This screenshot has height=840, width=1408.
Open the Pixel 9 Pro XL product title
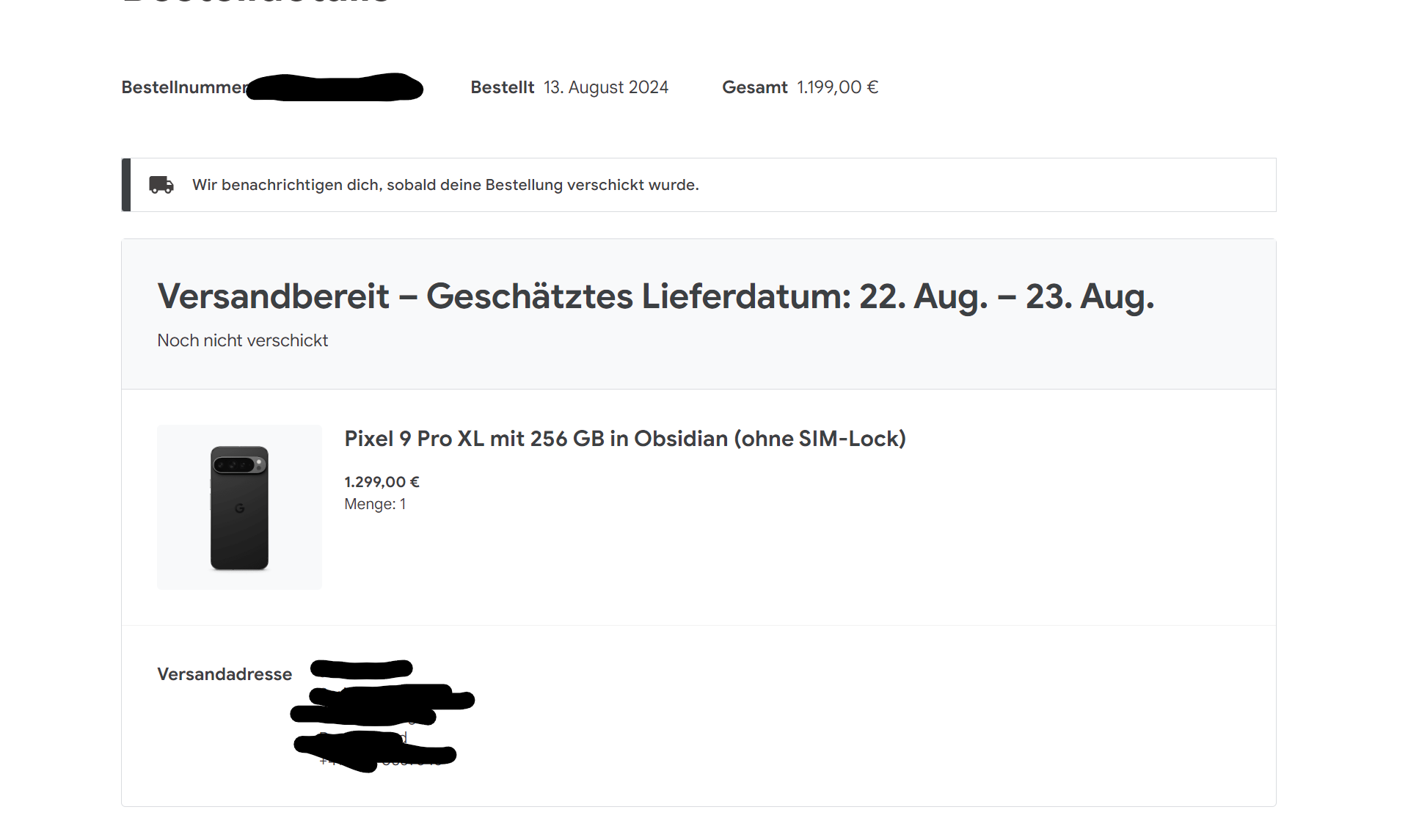pos(624,439)
